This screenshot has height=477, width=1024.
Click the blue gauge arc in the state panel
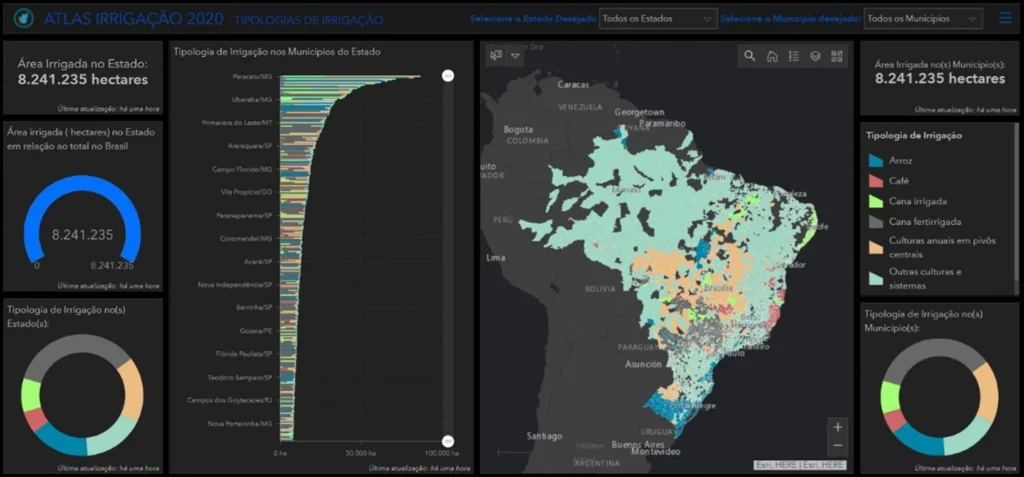[x=82, y=183]
